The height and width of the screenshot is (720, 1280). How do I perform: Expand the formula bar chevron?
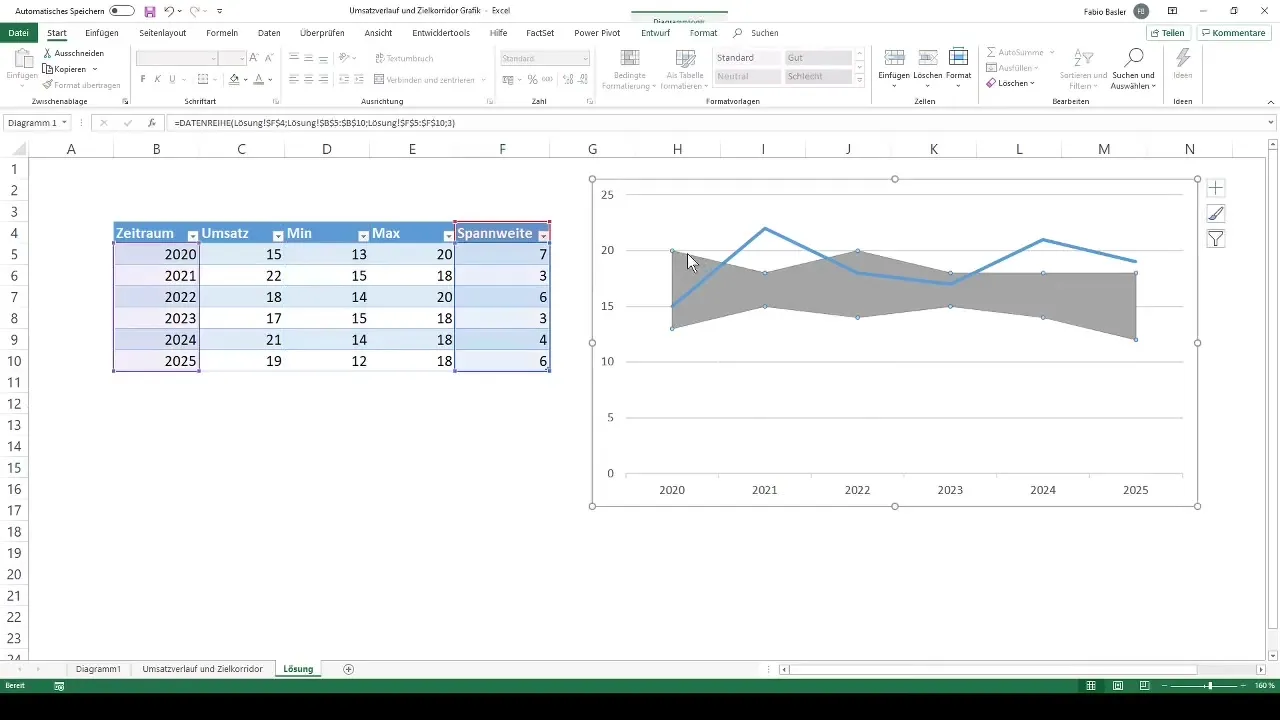coord(1271,122)
